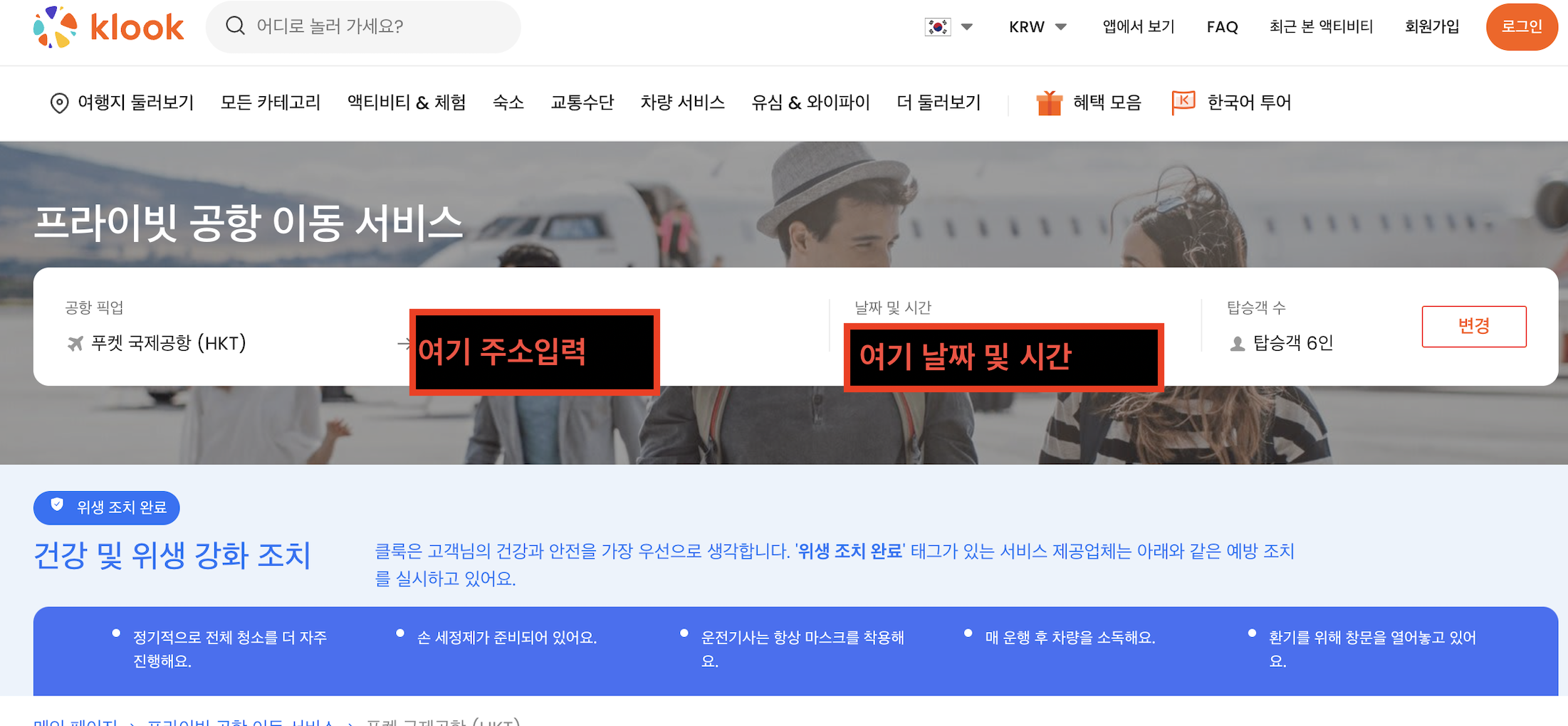This screenshot has width=1568, height=726.
Task: Open the 액티비티 & 체험 menu
Action: point(407,102)
